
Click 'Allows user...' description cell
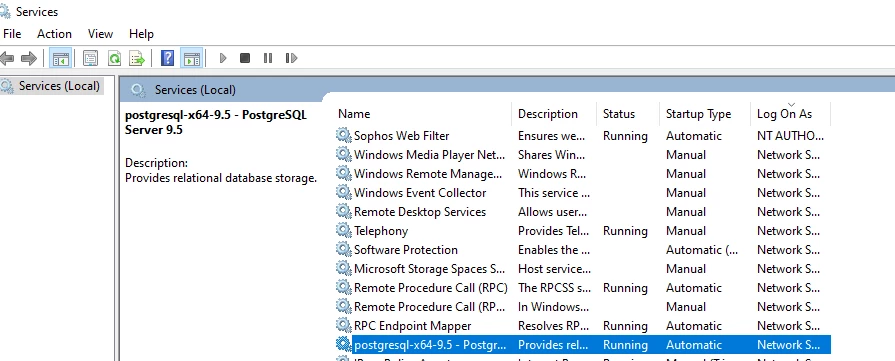553,212
